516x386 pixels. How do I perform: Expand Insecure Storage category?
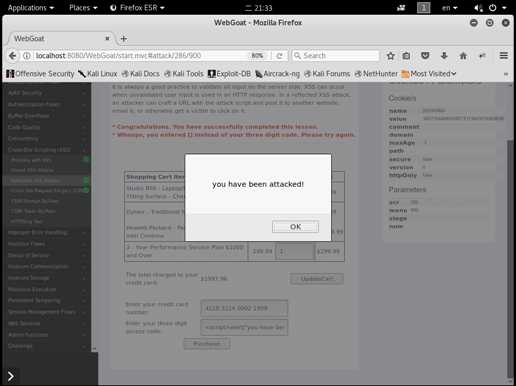click(47, 278)
